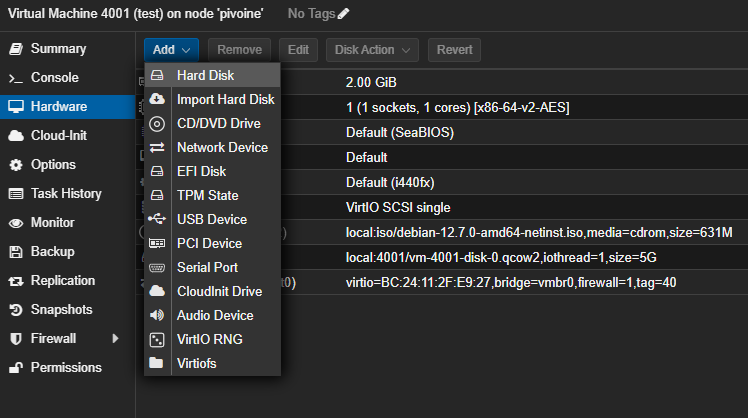Image resolution: width=748 pixels, height=418 pixels.
Task: Choose the CD/DVD Drive disc icon
Action: click(157, 124)
